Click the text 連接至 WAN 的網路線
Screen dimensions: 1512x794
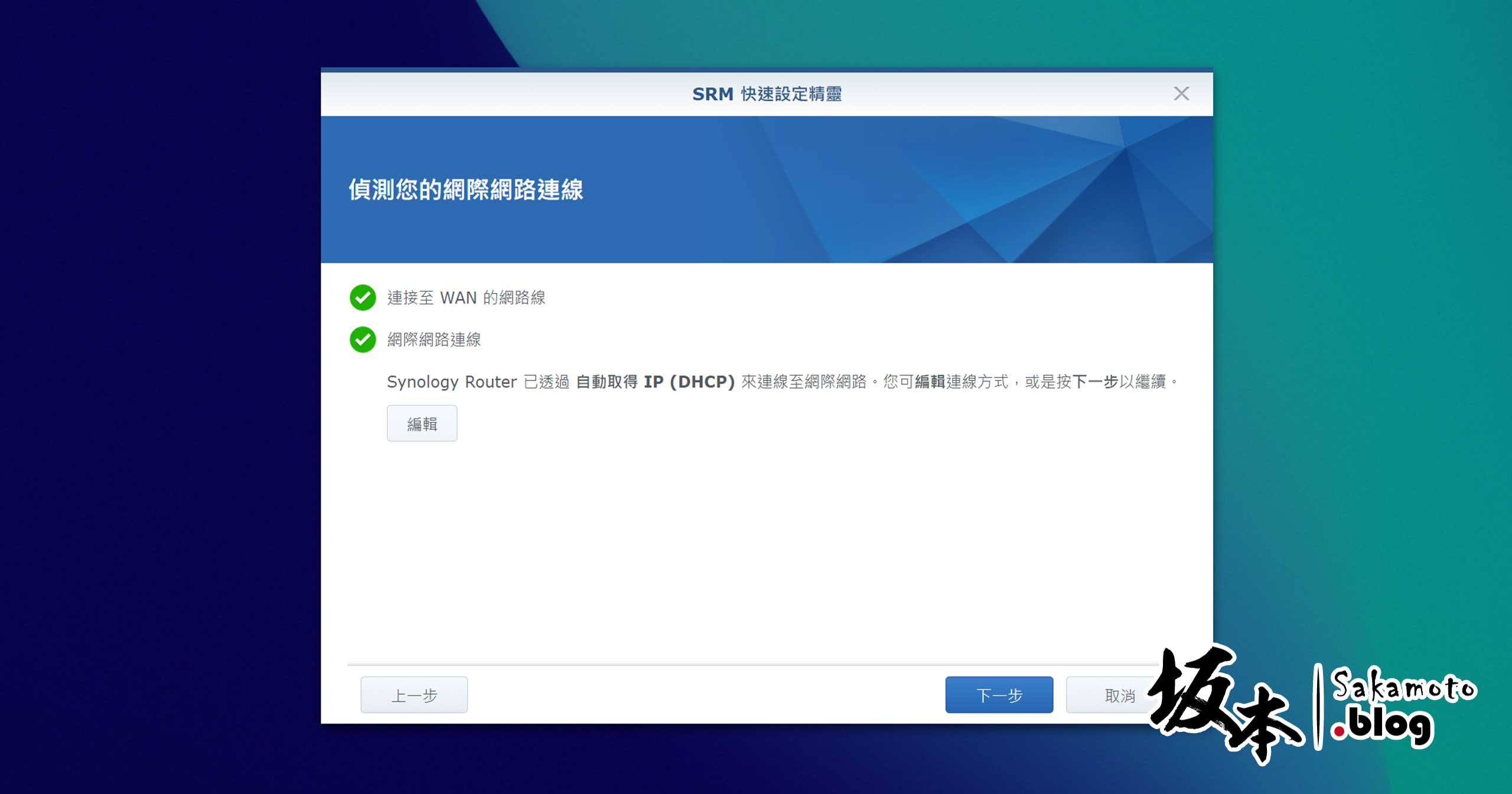[466, 297]
